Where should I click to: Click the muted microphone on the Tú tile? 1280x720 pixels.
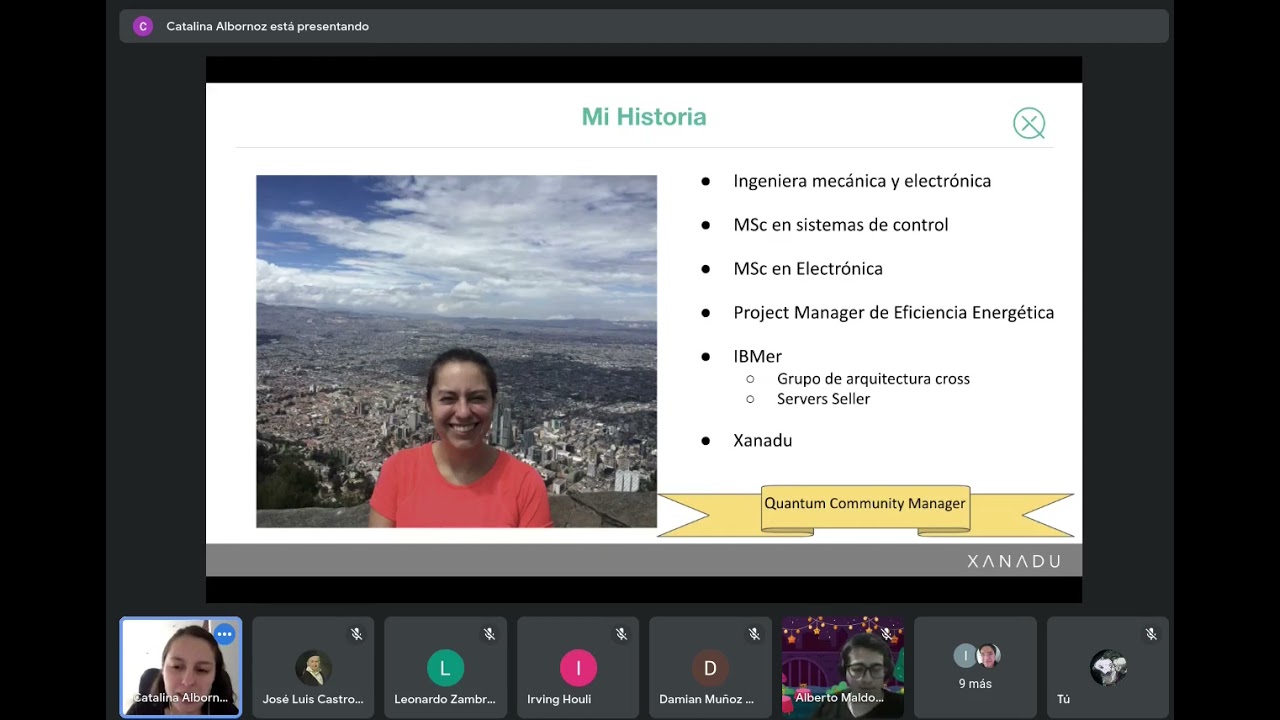click(1151, 634)
